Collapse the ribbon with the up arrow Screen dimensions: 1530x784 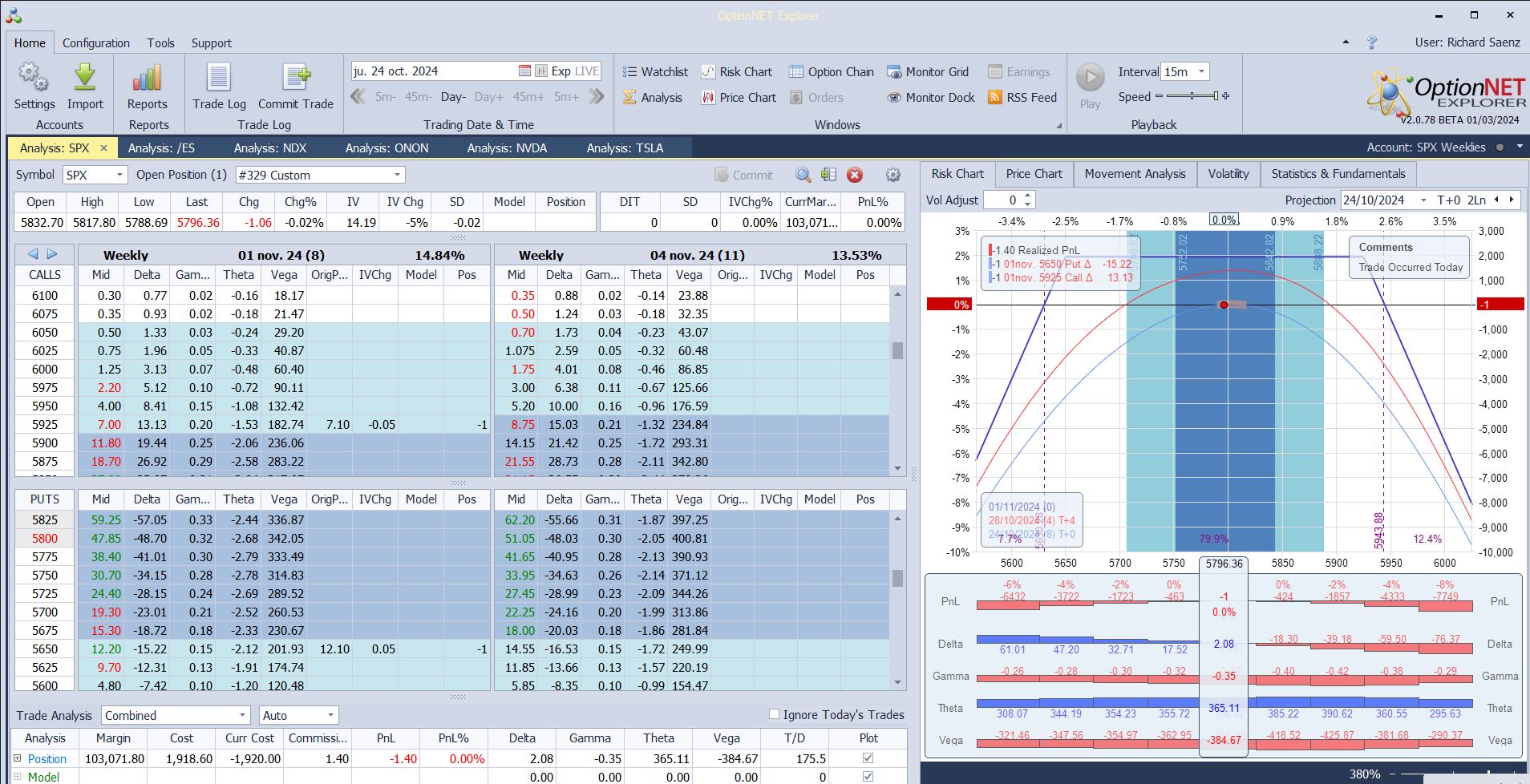[x=1346, y=42]
